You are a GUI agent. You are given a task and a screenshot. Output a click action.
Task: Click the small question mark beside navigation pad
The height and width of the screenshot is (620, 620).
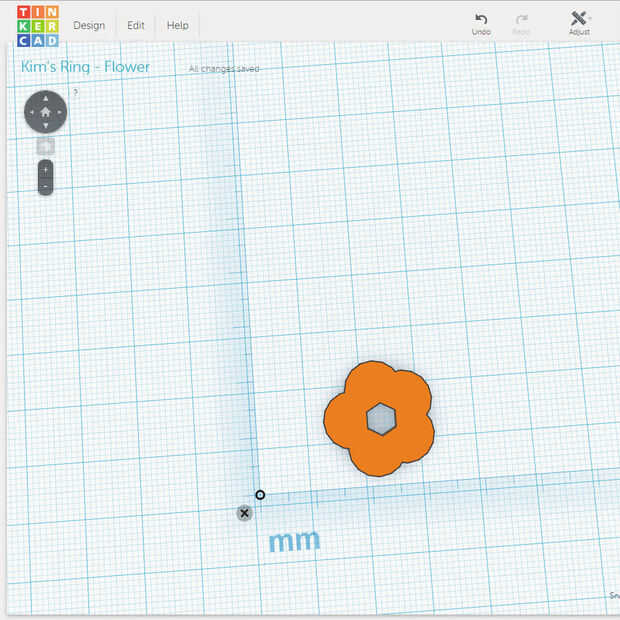76,92
